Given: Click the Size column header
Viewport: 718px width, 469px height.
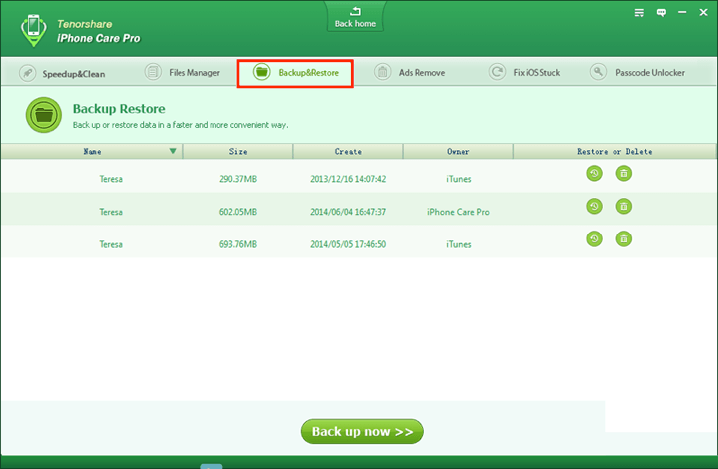Looking at the screenshot, I should point(238,152).
